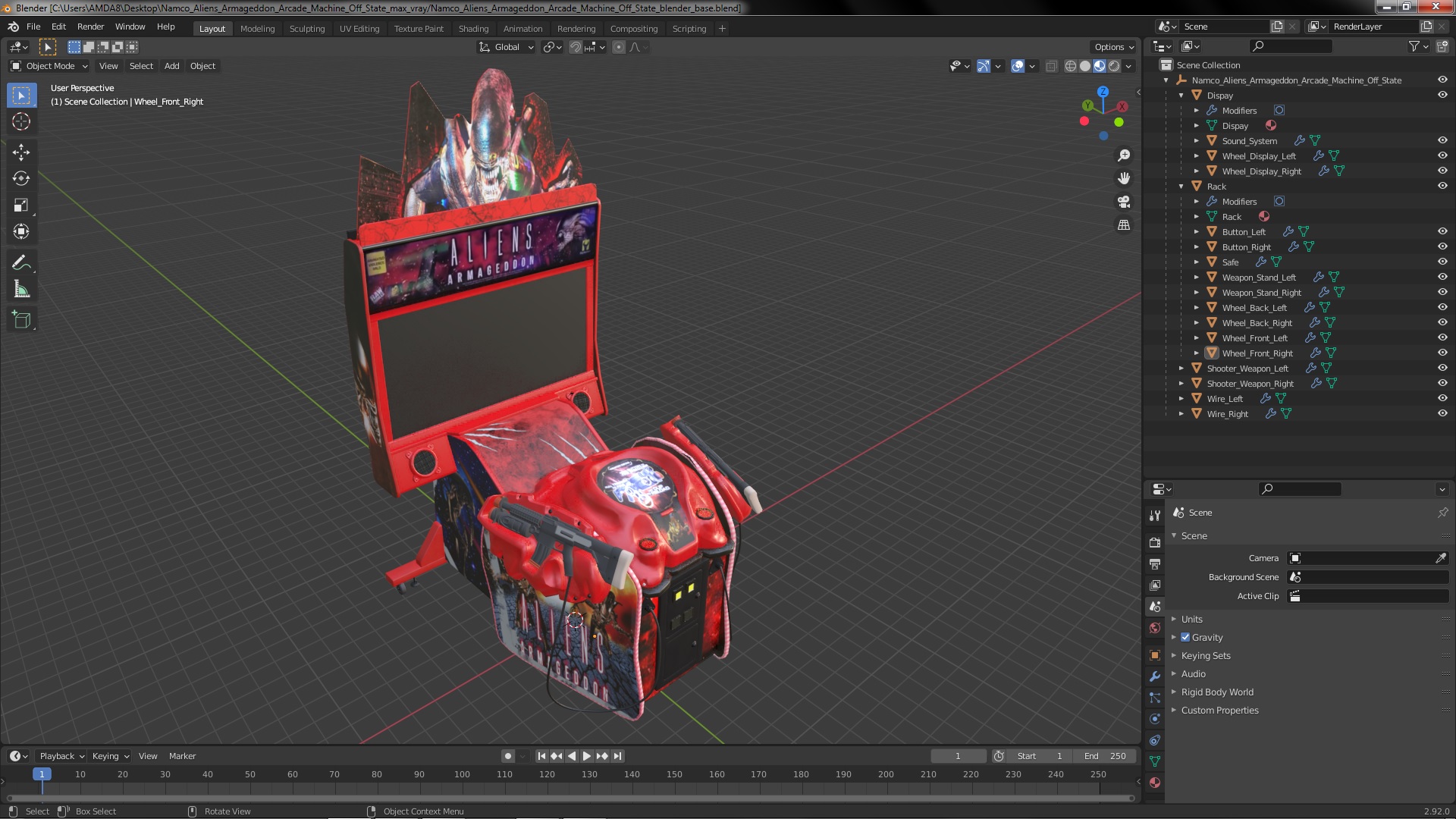The width and height of the screenshot is (1456, 819).
Task: Expand the Rigid Body World panel
Action: coord(1216,692)
